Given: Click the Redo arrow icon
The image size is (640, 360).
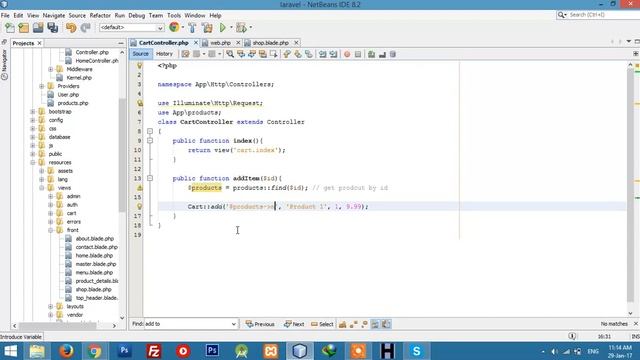Looking at the screenshot, I should (x=85, y=28).
